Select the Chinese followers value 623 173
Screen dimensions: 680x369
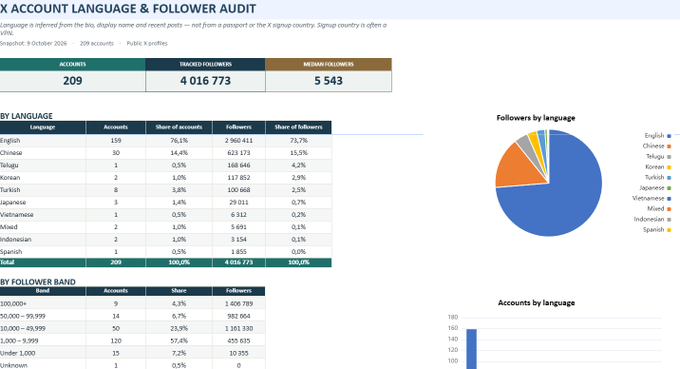239,153
